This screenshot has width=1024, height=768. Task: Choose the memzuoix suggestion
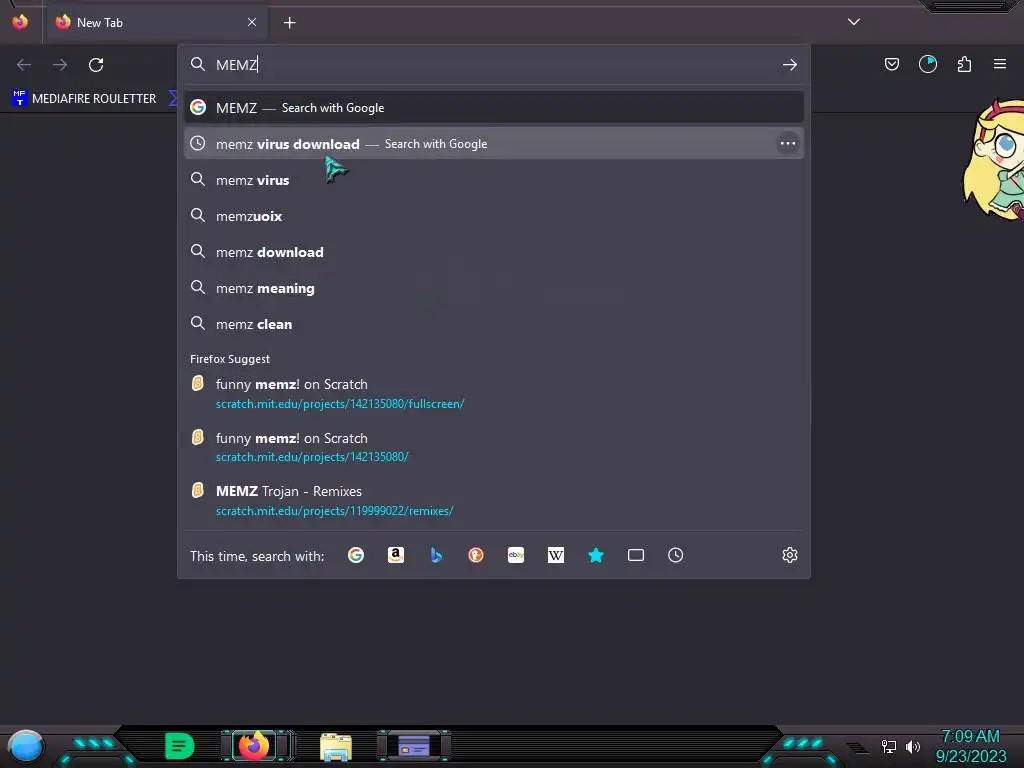tap(494, 216)
